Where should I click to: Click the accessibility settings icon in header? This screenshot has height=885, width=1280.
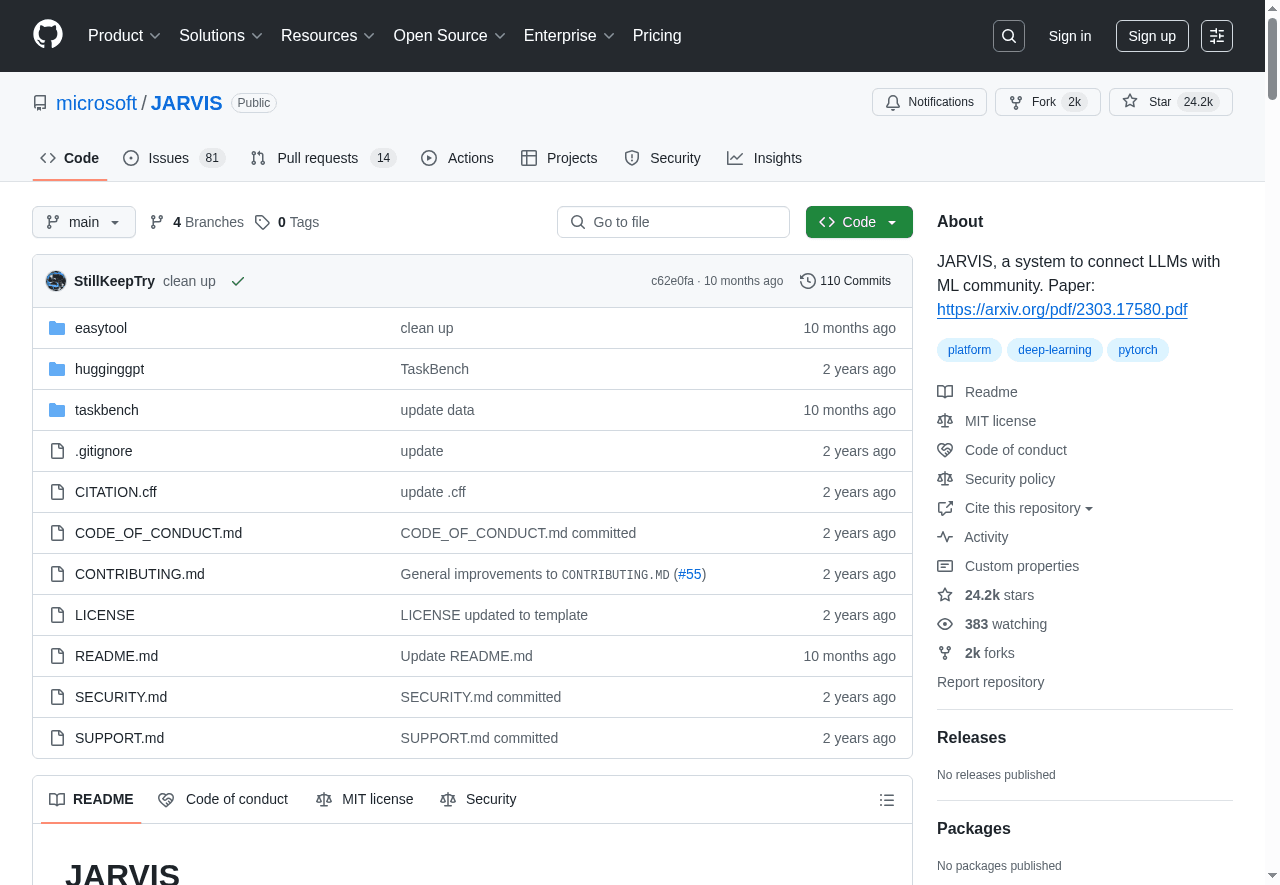[x=1217, y=36]
